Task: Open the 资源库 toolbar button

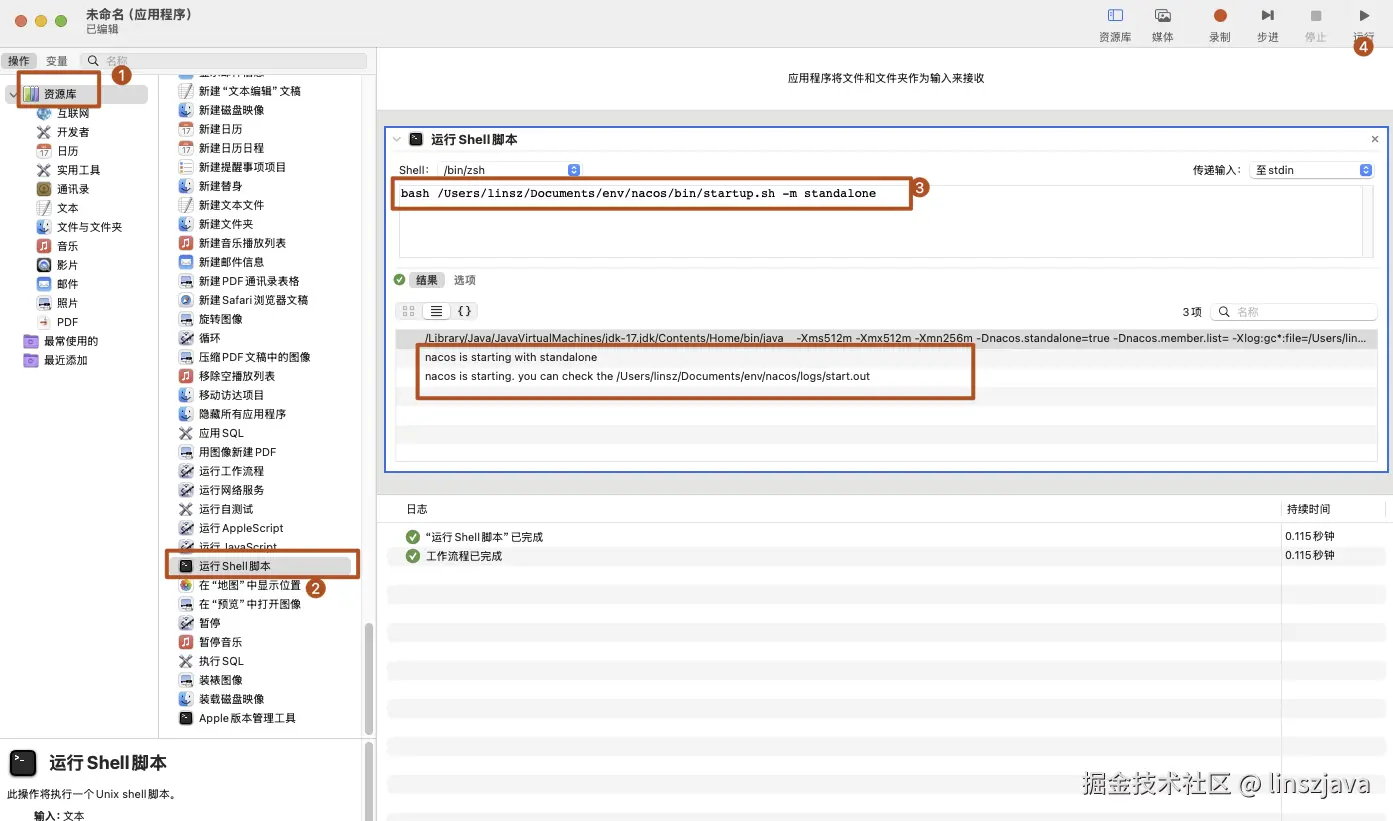Action: (x=1115, y=25)
